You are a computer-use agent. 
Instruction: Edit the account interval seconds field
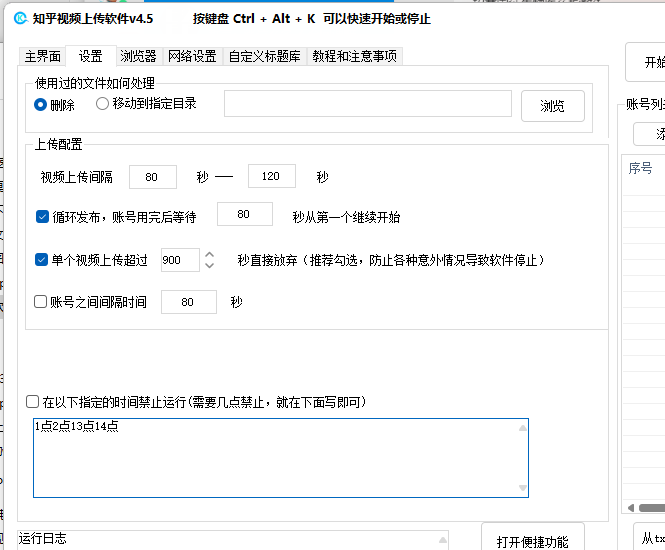tap(189, 302)
